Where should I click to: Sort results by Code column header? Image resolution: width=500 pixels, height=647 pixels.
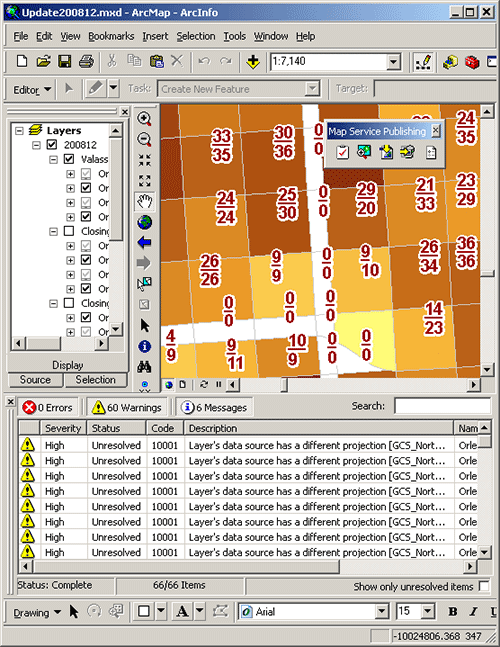click(165, 428)
